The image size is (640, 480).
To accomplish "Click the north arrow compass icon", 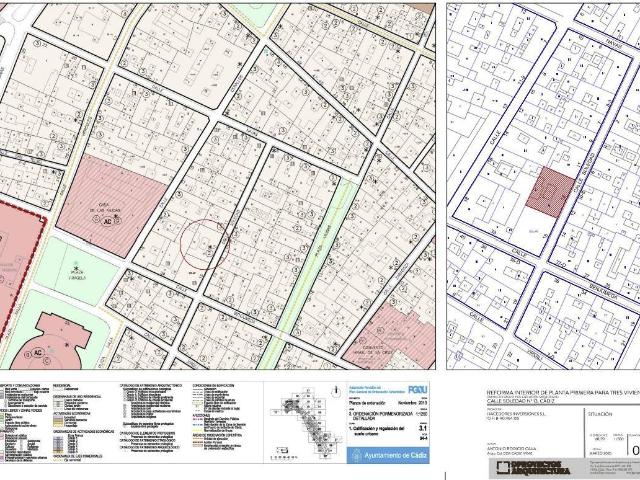I will [336, 391].
